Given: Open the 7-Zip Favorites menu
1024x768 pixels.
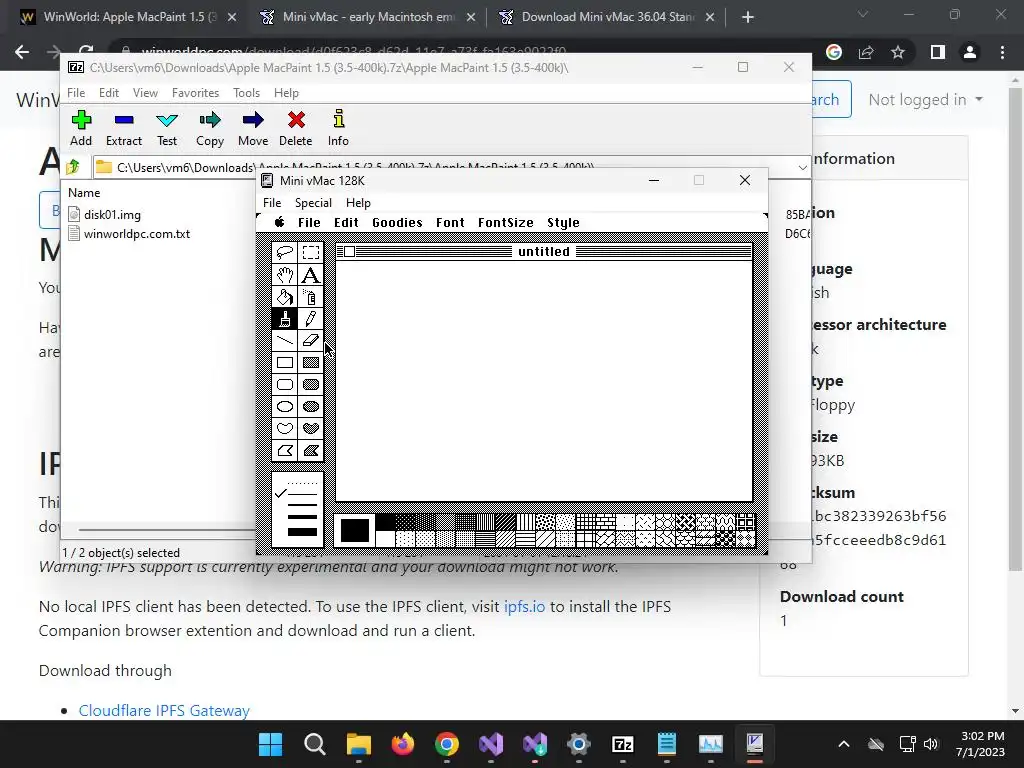Looking at the screenshot, I should tap(195, 93).
